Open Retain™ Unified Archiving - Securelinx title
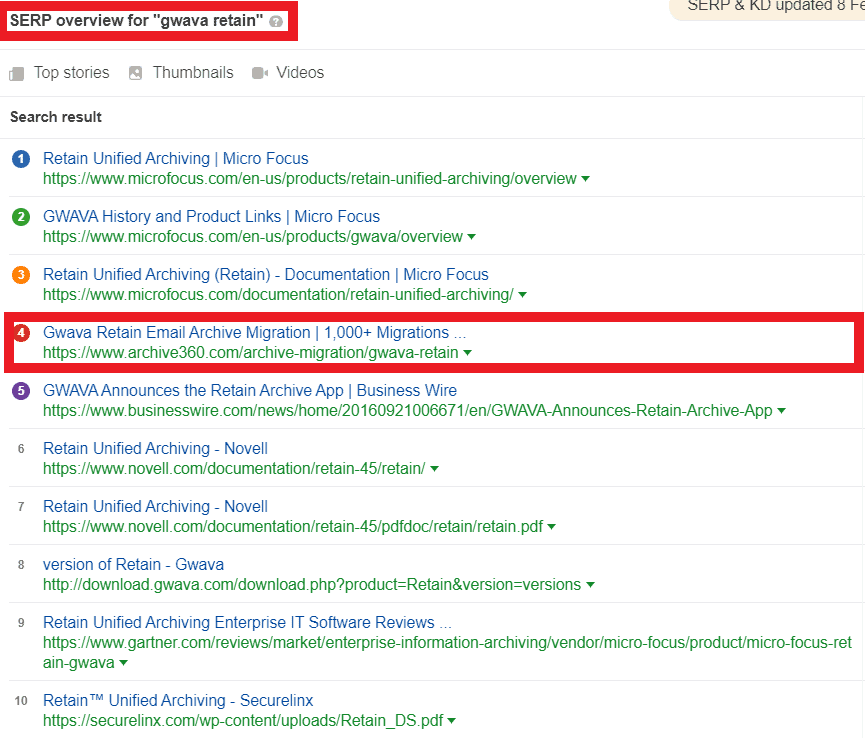865x742 pixels. [x=178, y=700]
